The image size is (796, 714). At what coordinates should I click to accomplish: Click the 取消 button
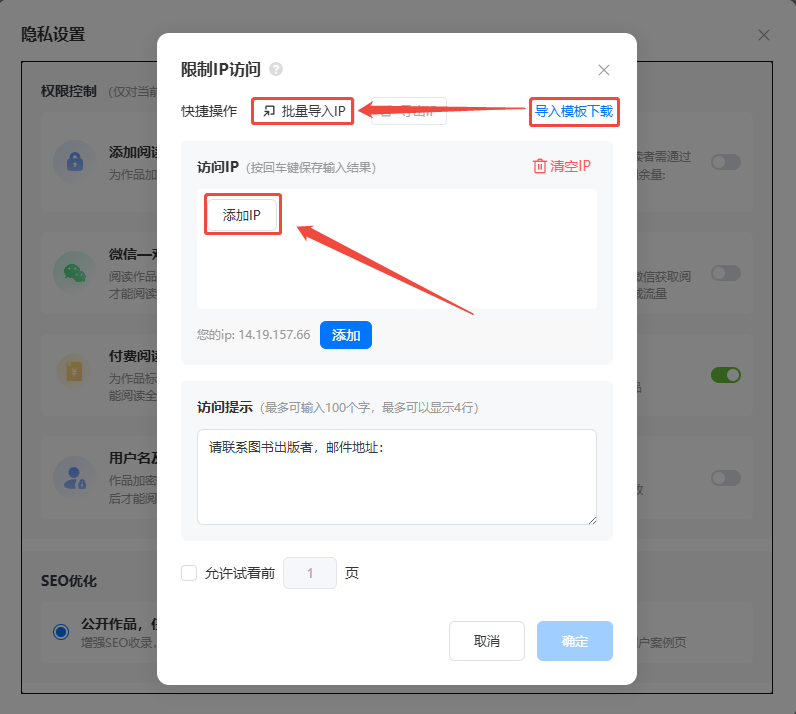point(486,641)
